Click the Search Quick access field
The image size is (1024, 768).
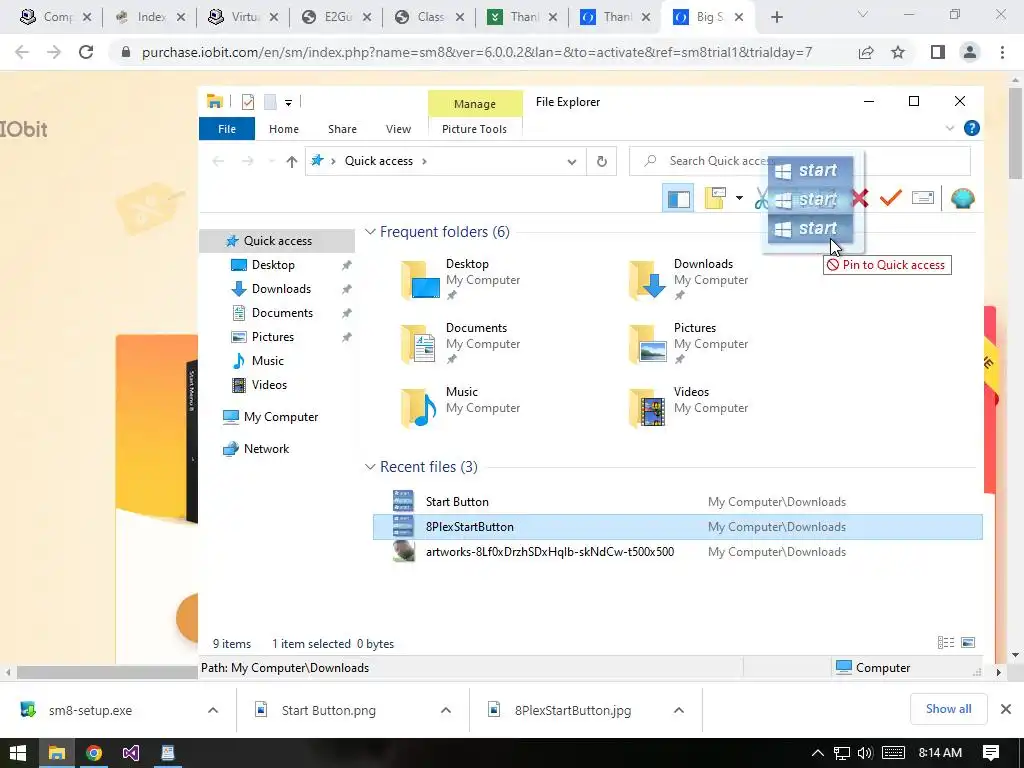pos(799,161)
